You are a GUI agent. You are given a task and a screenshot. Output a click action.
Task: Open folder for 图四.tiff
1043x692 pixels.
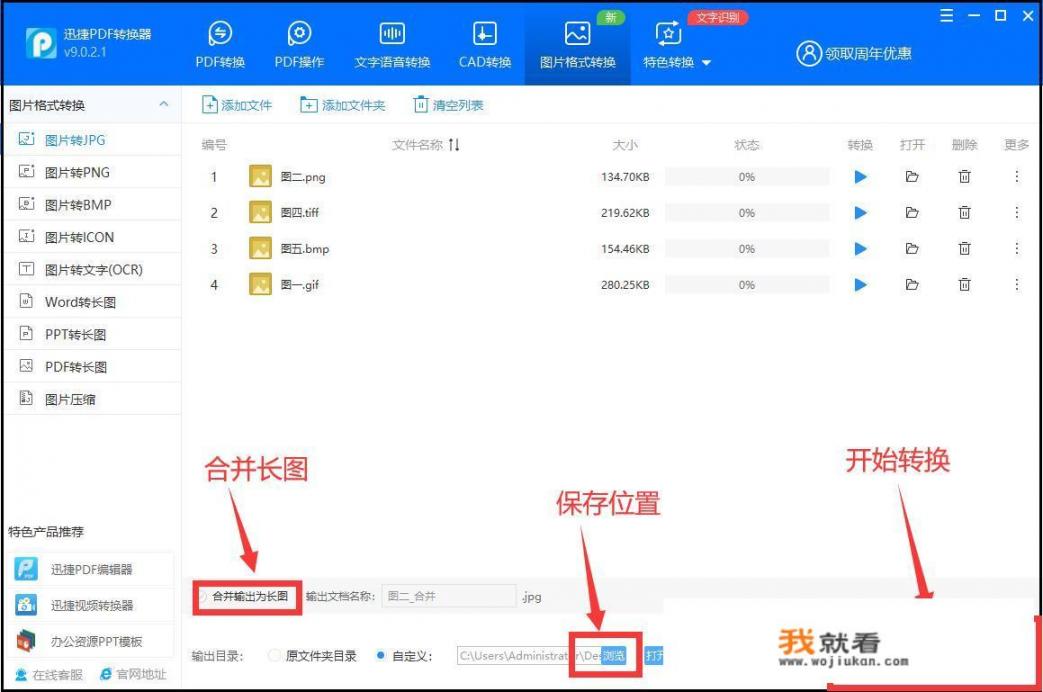pyautogui.click(x=912, y=213)
